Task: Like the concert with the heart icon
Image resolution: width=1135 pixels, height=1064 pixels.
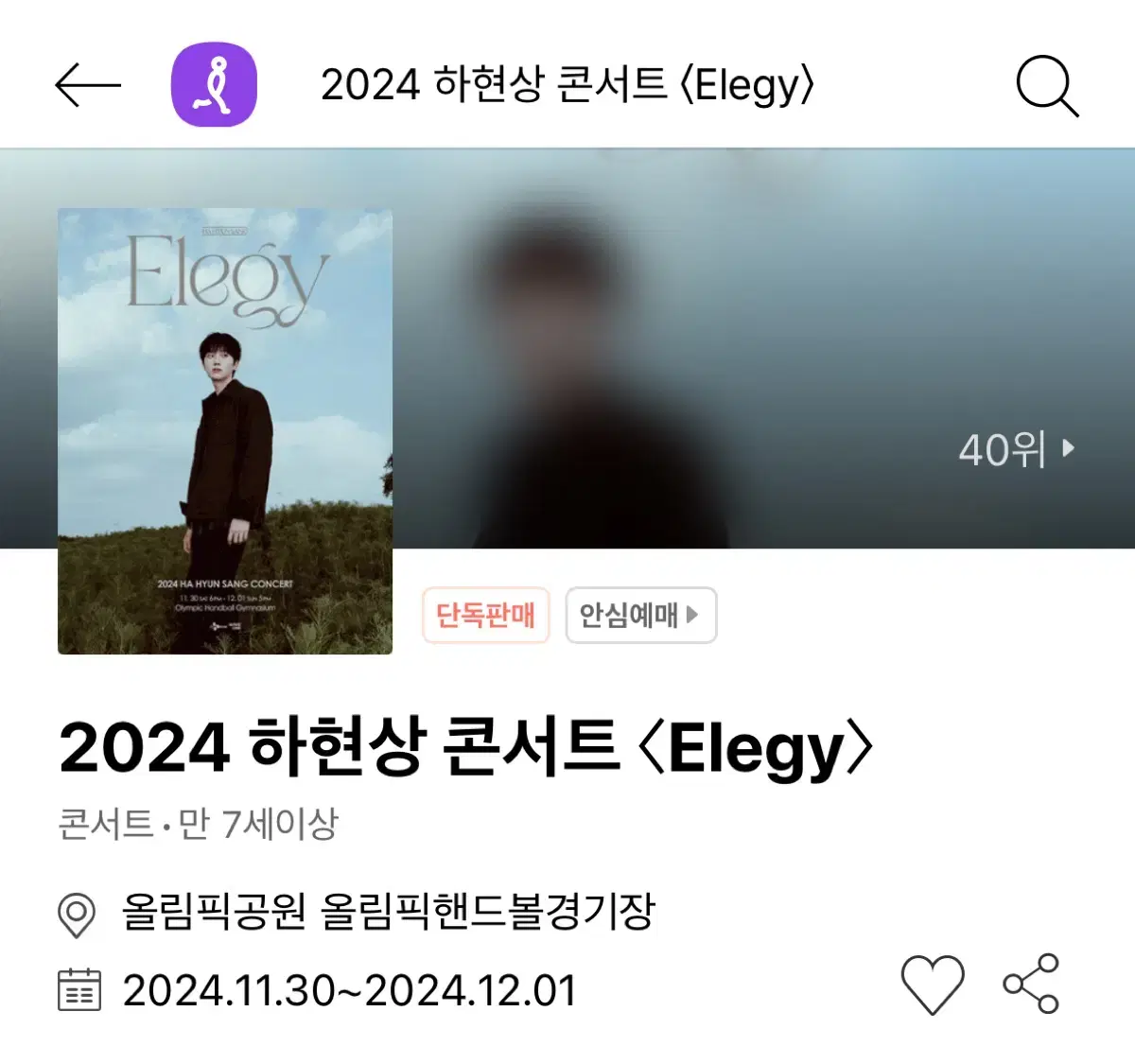Action: pos(933,985)
